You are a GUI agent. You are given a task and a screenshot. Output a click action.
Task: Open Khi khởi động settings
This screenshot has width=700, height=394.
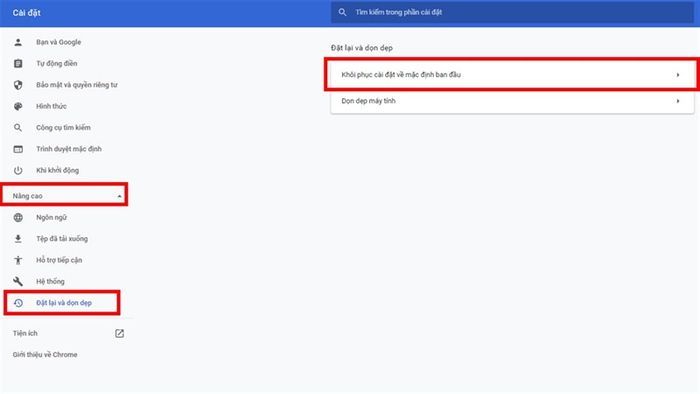click(58, 170)
